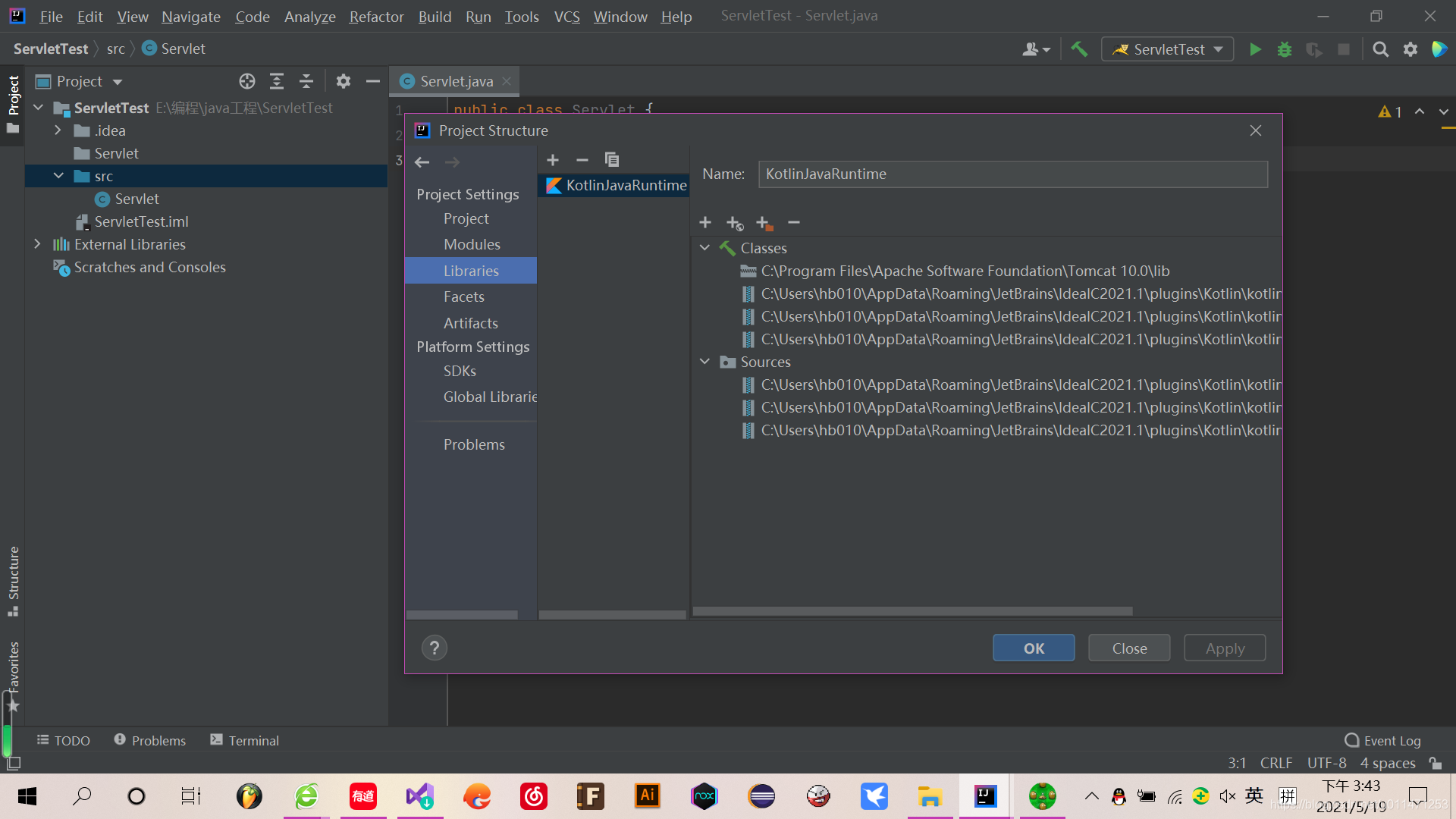The width and height of the screenshot is (1456, 819).
Task: Select Modules in Project Settings
Action: pyautogui.click(x=472, y=244)
